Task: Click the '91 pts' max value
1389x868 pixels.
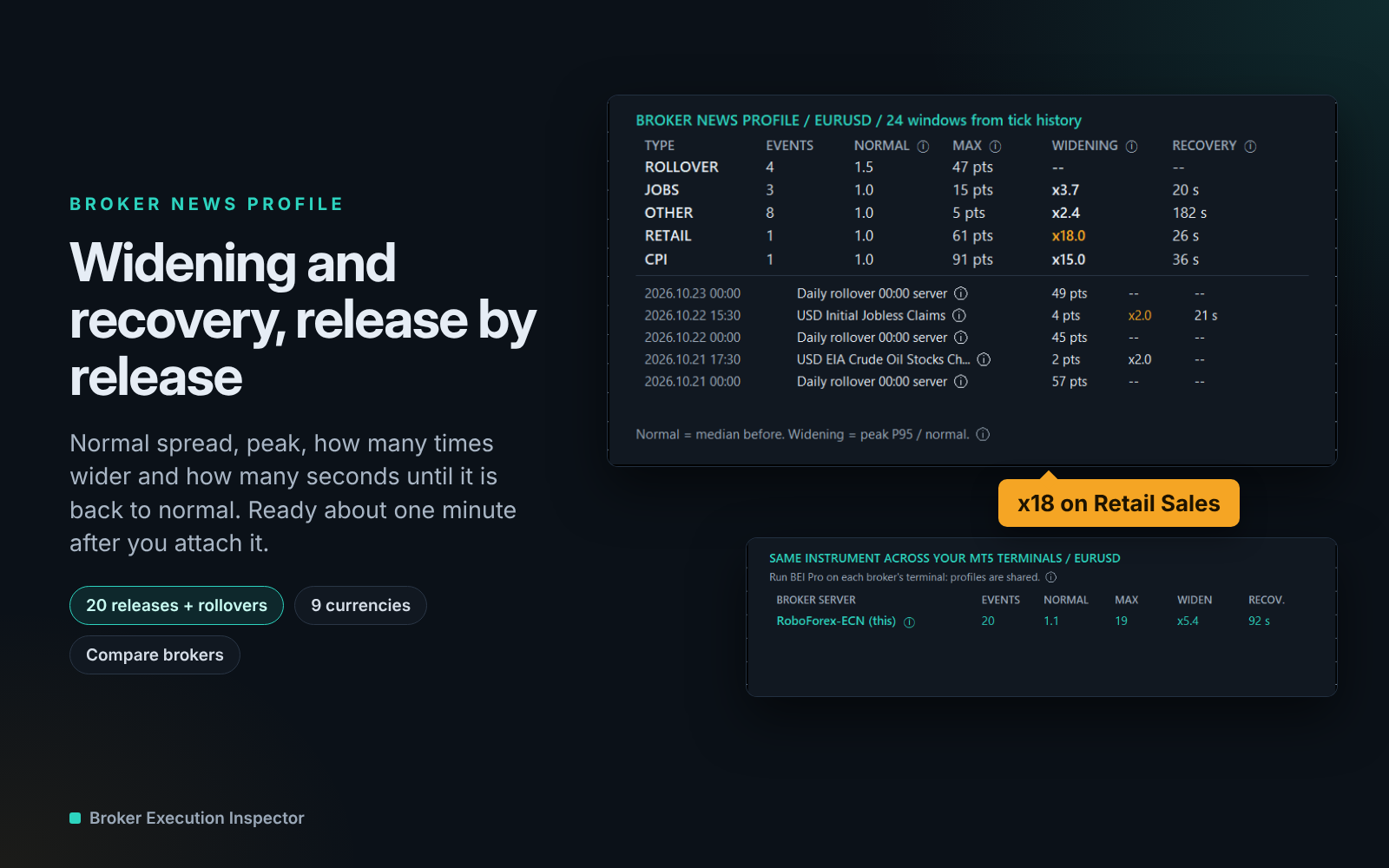Action: pyautogui.click(x=972, y=260)
